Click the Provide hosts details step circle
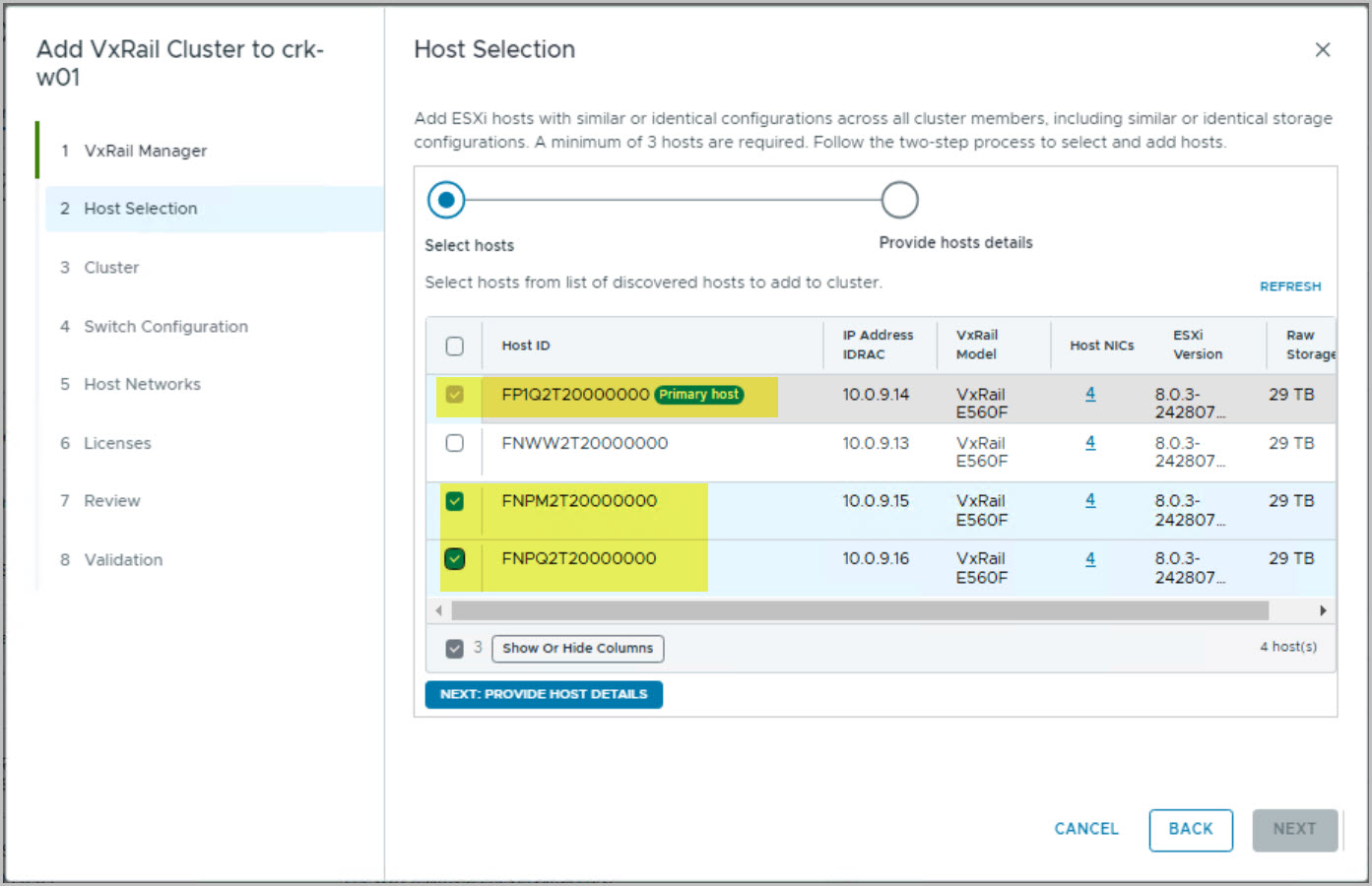Image resolution: width=1372 pixels, height=886 pixels. [x=898, y=200]
